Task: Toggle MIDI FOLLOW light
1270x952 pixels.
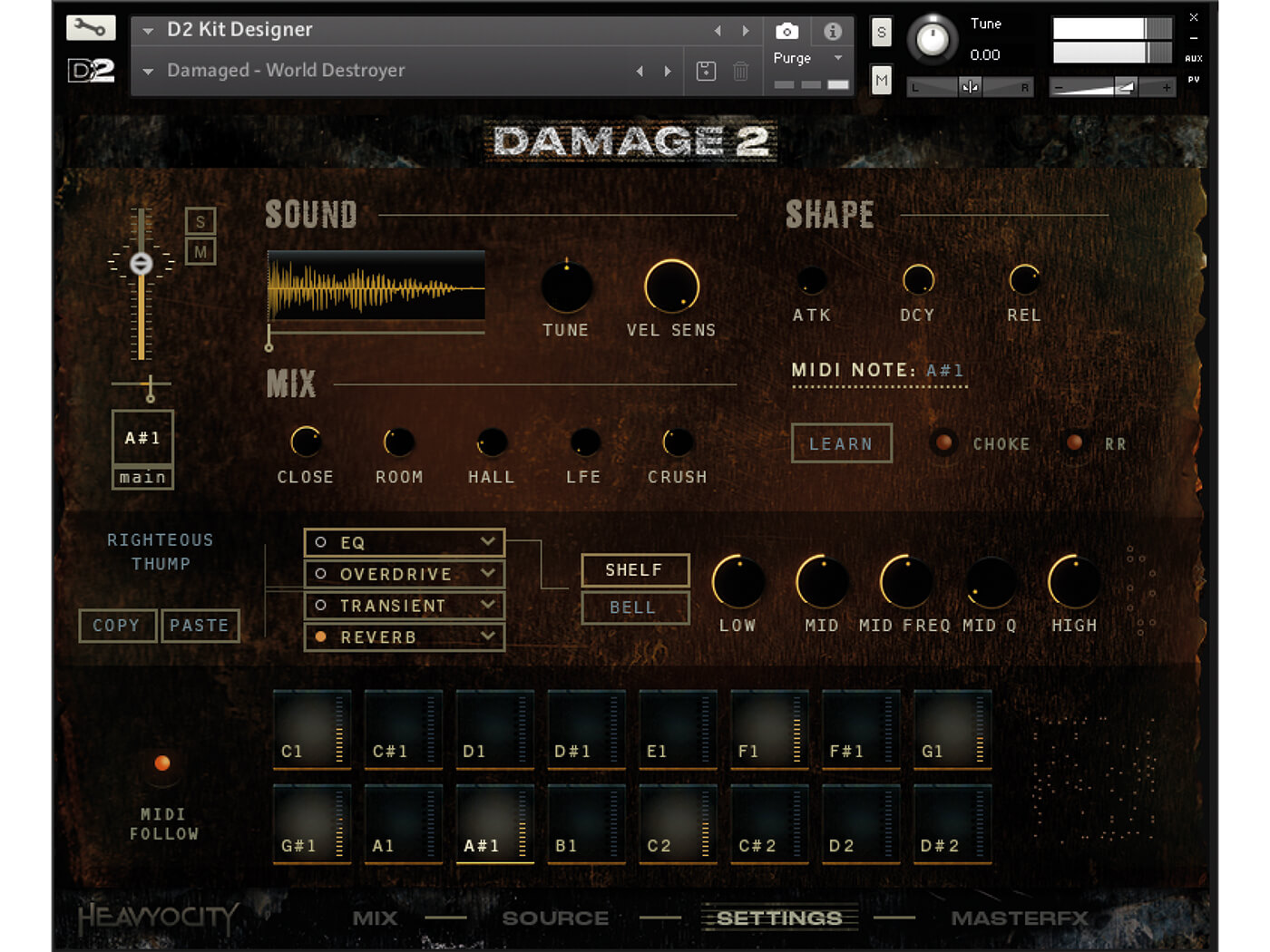Action: [162, 763]
